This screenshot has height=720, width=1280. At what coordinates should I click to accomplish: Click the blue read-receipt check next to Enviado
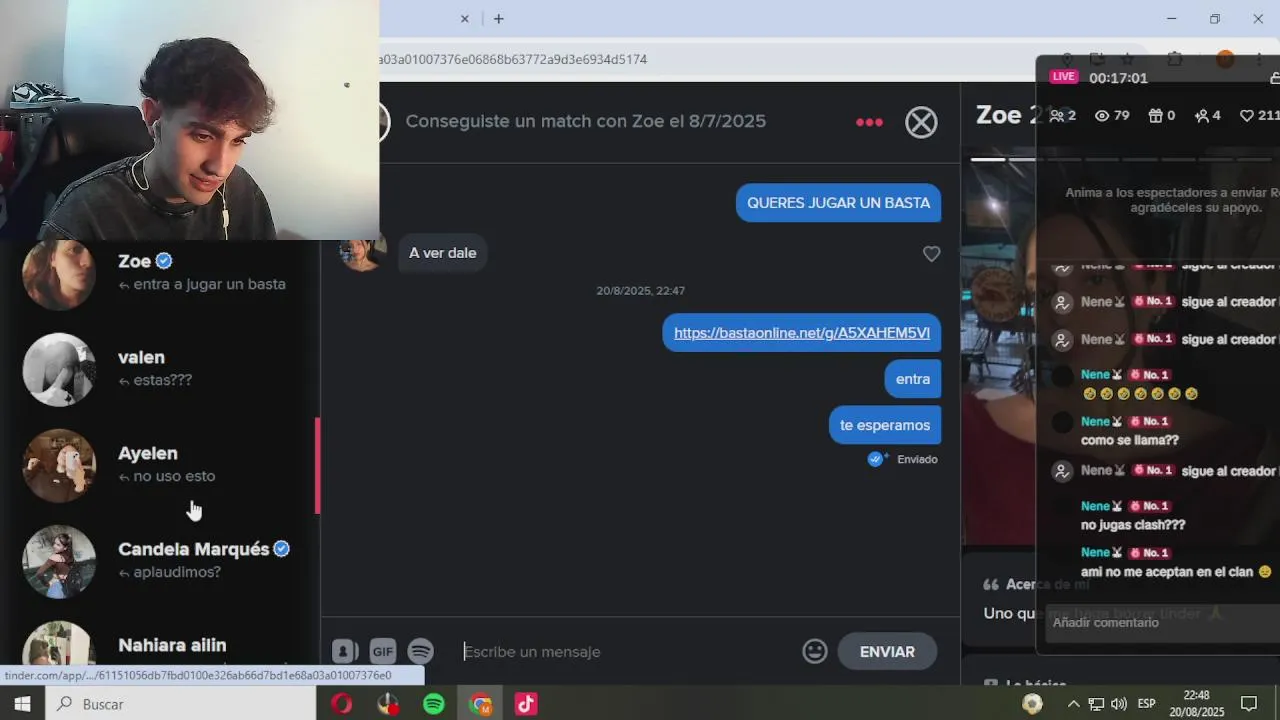coord(877,459)
